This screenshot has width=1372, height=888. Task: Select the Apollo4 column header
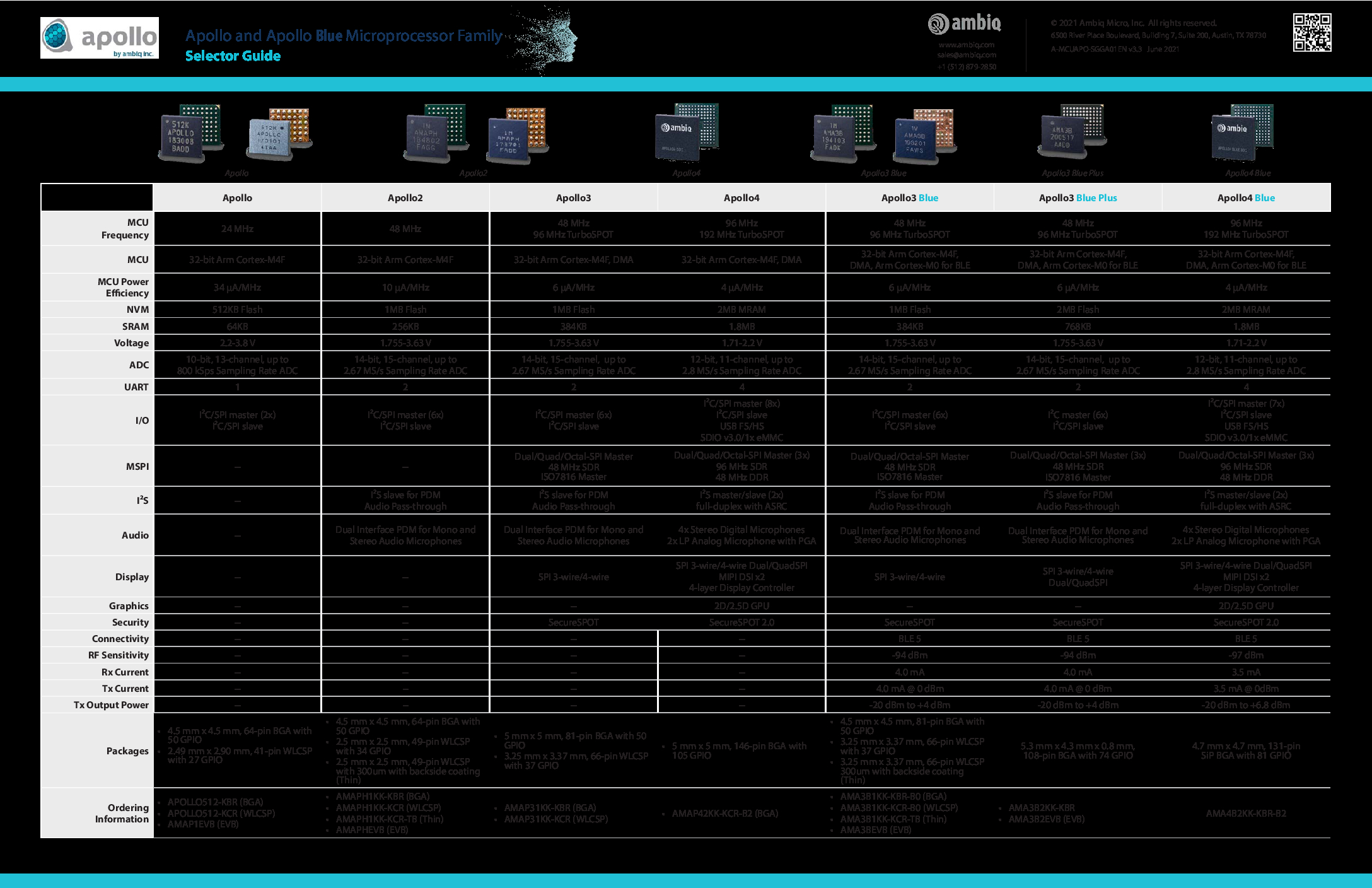(x=741, y=198)
